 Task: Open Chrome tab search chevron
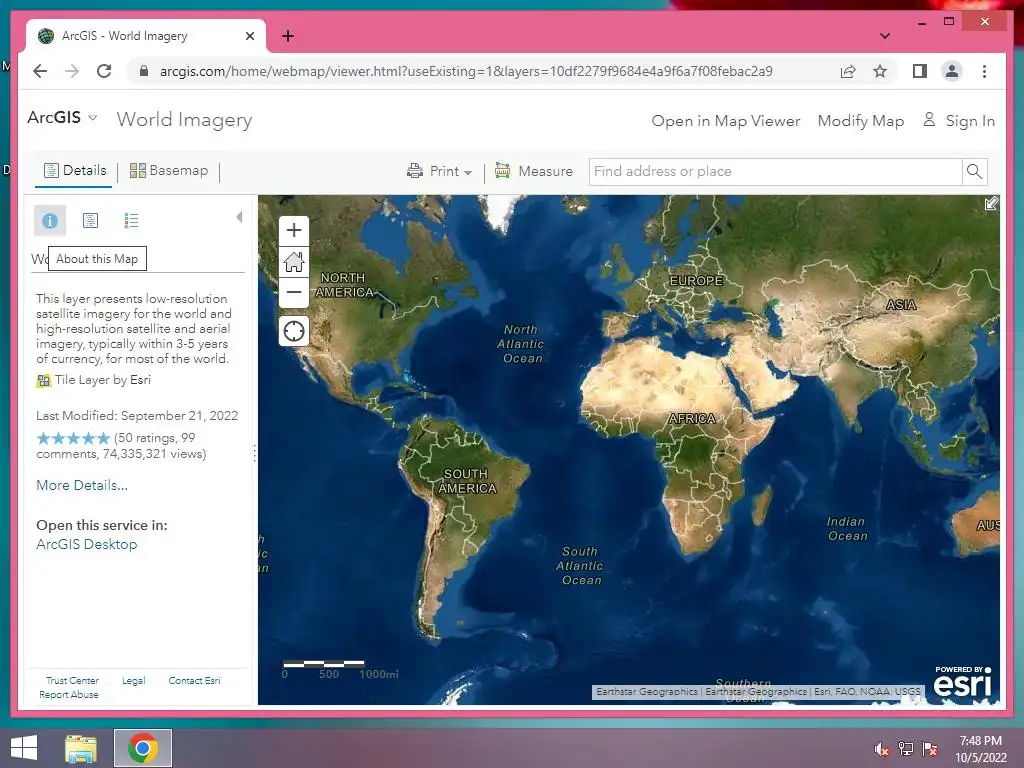(x=884, y=36)
